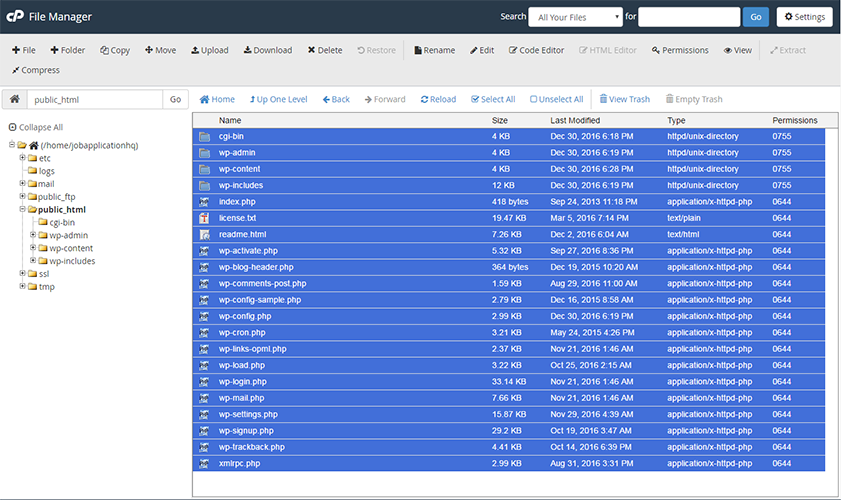
Task: Sort by Permissions column header
Action: [795, 120]
